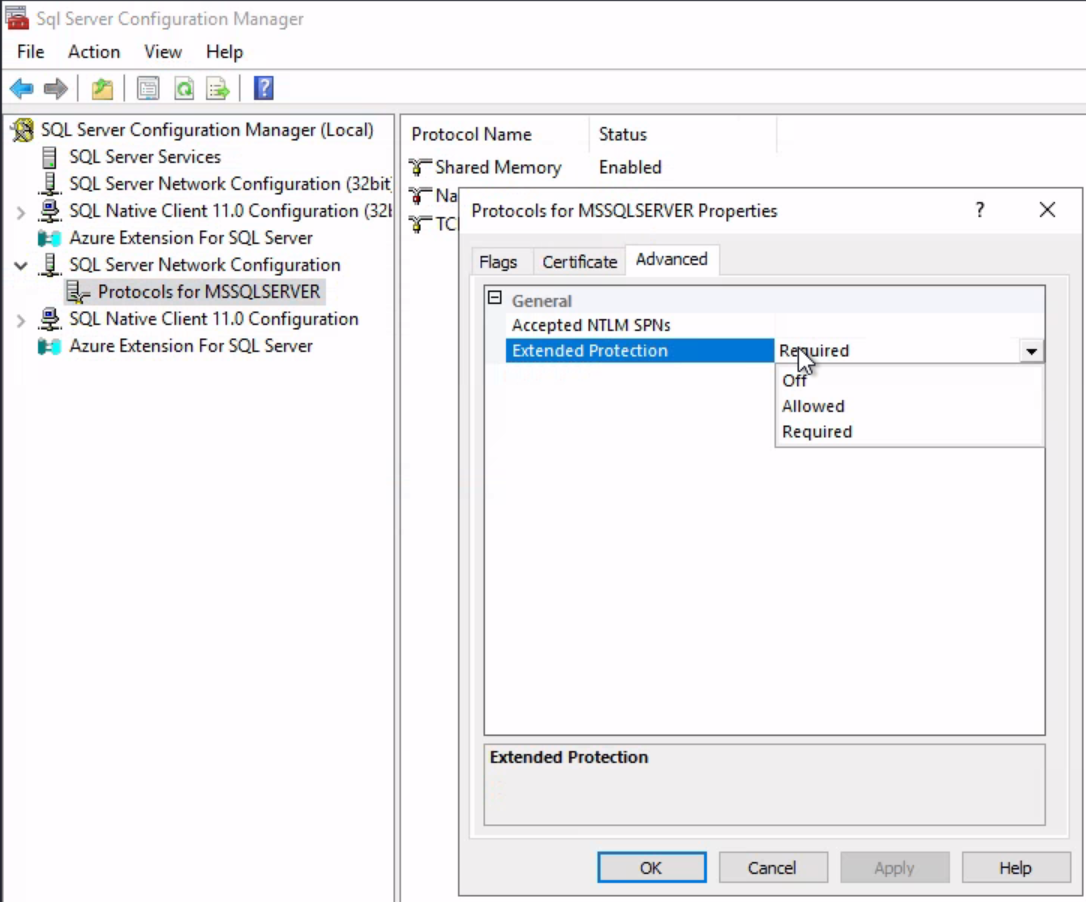Open the Help menu
The height and width of the screenshot is (902, 1086).
click(x=224, y=52)
